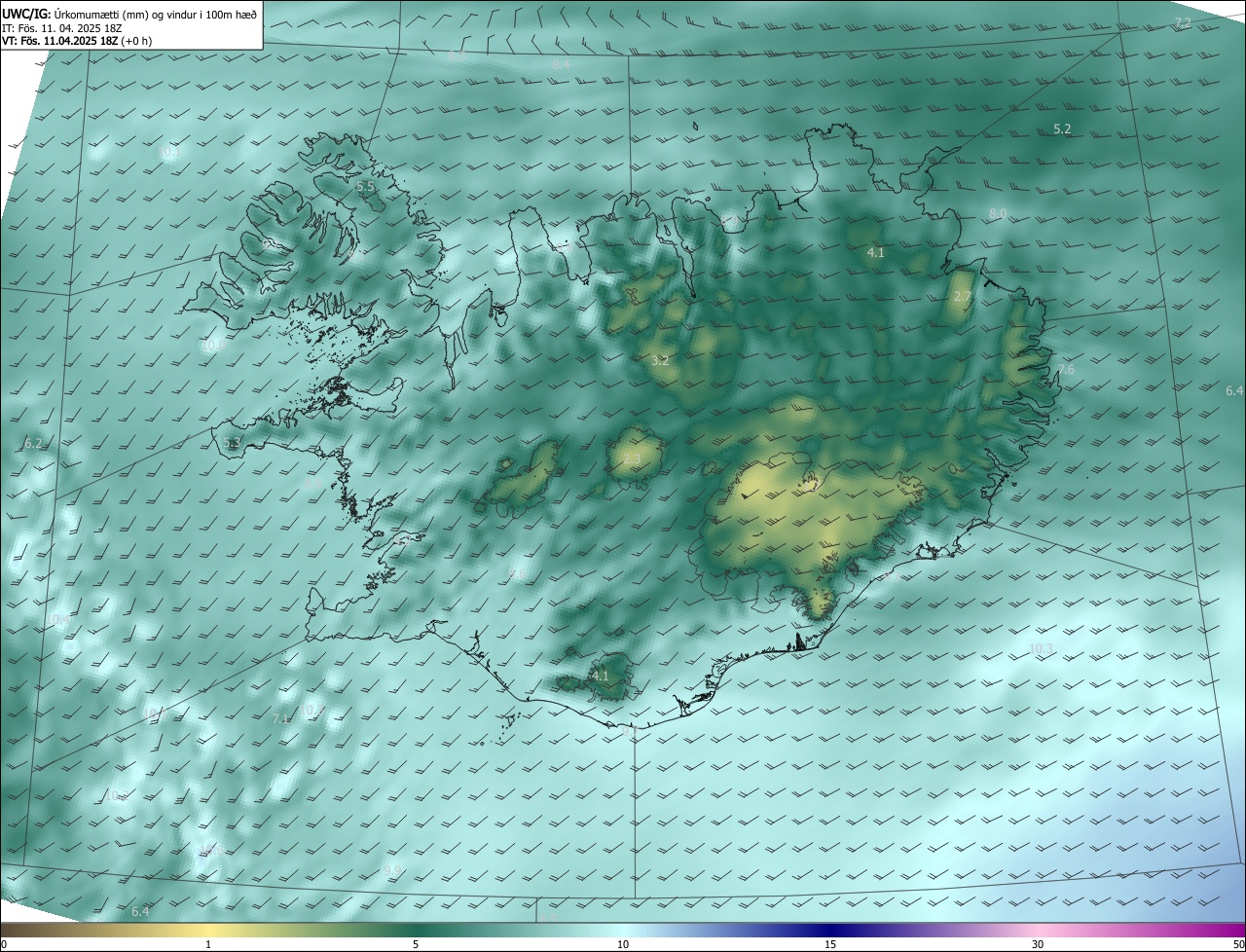Click the 10.3 precipitation value label
The height and width of the screenshot is (952, 1246).
(x=1042, y=648)
